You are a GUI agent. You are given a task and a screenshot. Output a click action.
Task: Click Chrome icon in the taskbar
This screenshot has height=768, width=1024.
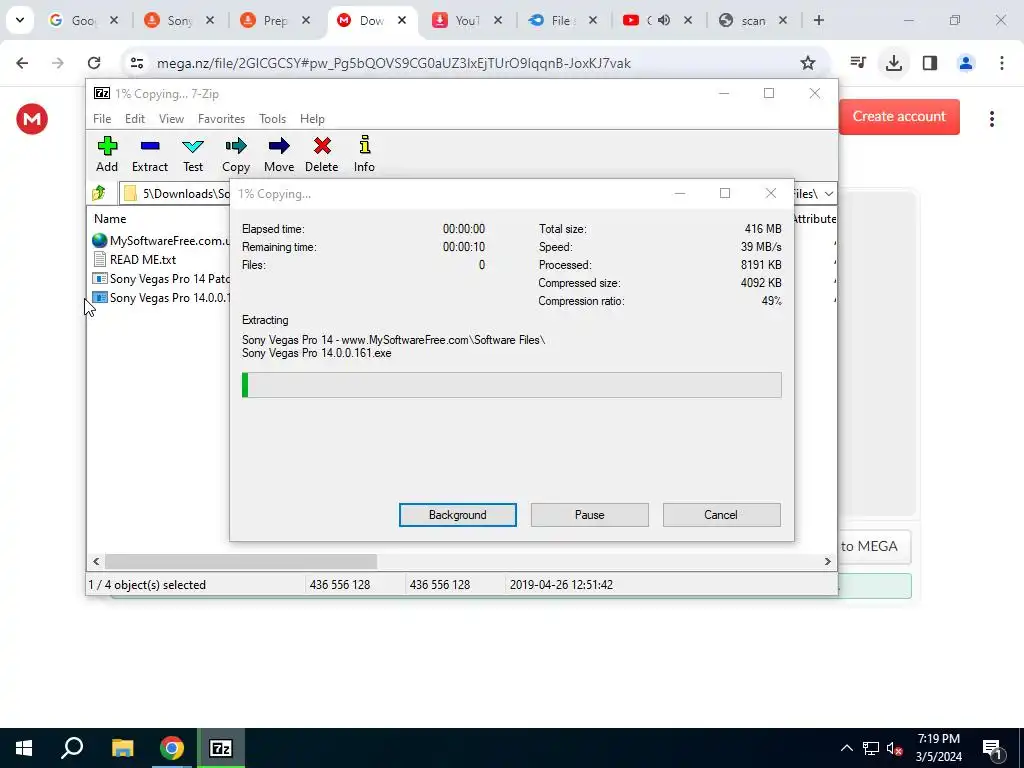[x=172, y=748]
